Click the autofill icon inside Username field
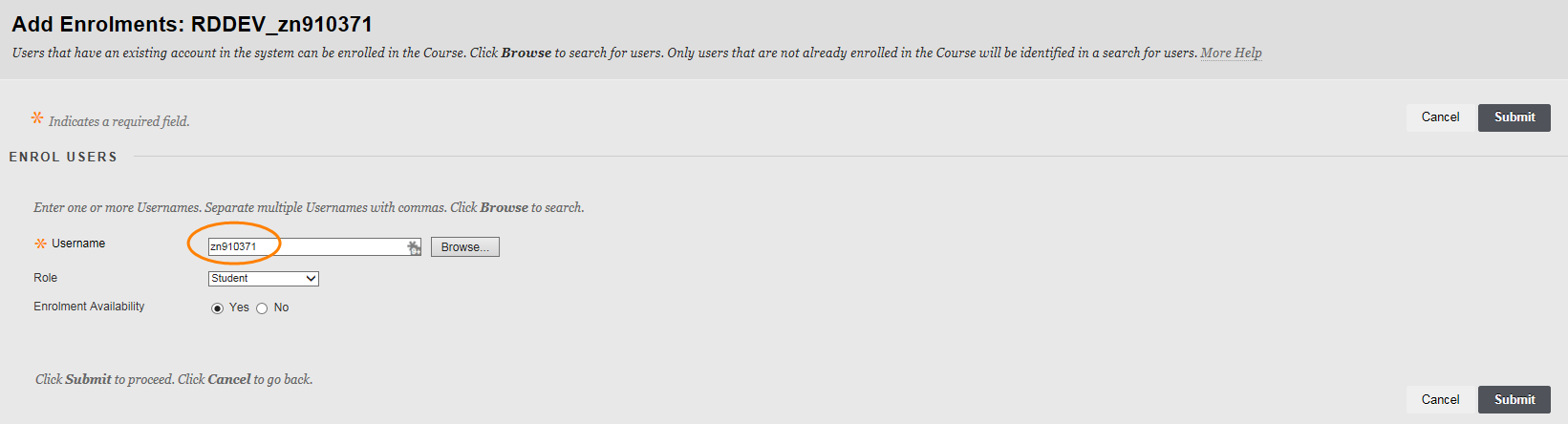The width and height of the screenshot is (1568, 424). click(414, 247)
